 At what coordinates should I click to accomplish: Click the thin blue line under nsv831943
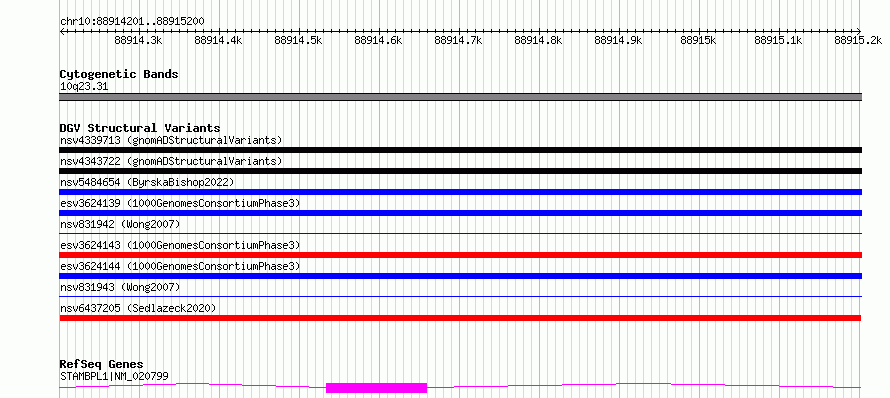460,296
